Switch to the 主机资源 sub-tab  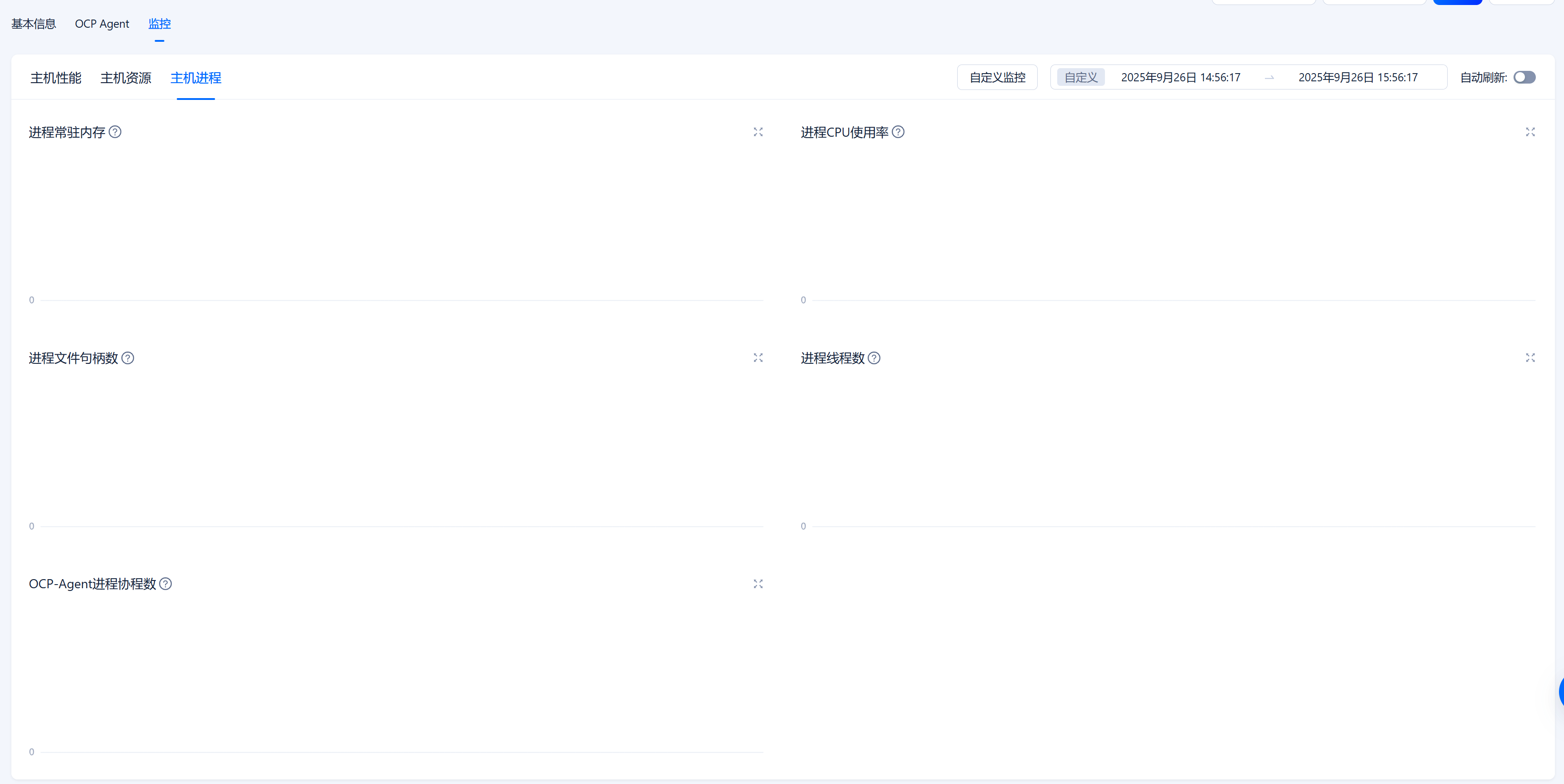coord(126,78)
